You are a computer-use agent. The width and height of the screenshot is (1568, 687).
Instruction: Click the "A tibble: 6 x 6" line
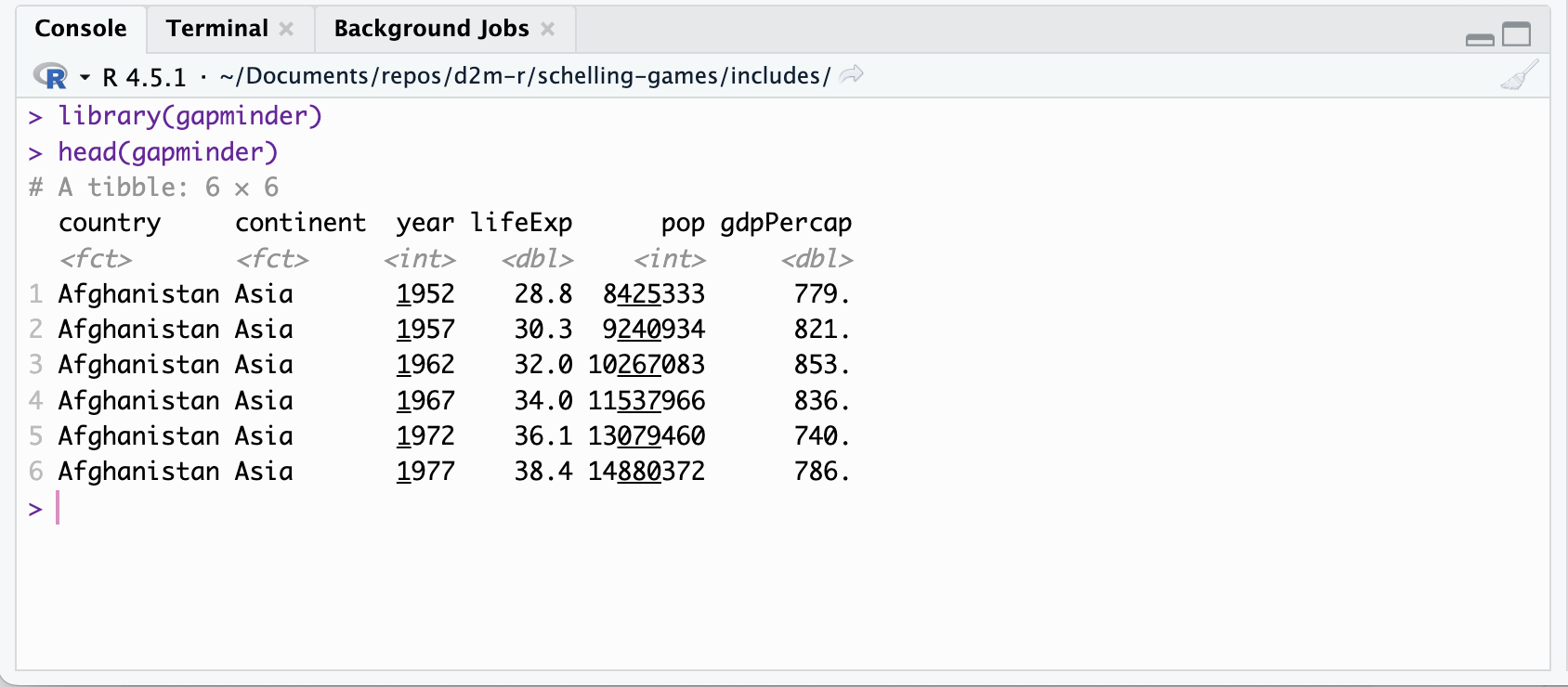[x=167, y=188]
